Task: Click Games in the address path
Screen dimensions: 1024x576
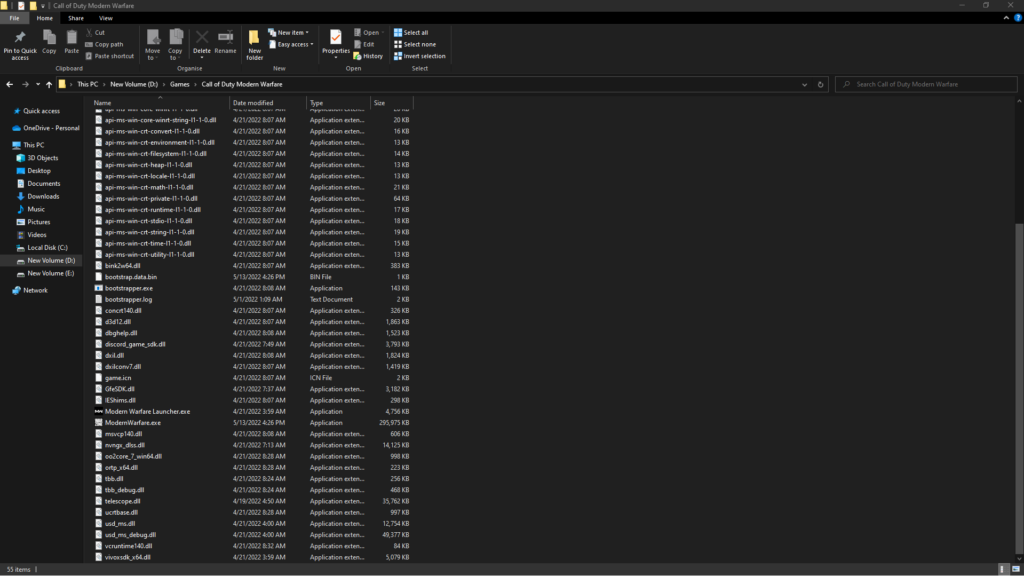Action: (x=180, y=84)
